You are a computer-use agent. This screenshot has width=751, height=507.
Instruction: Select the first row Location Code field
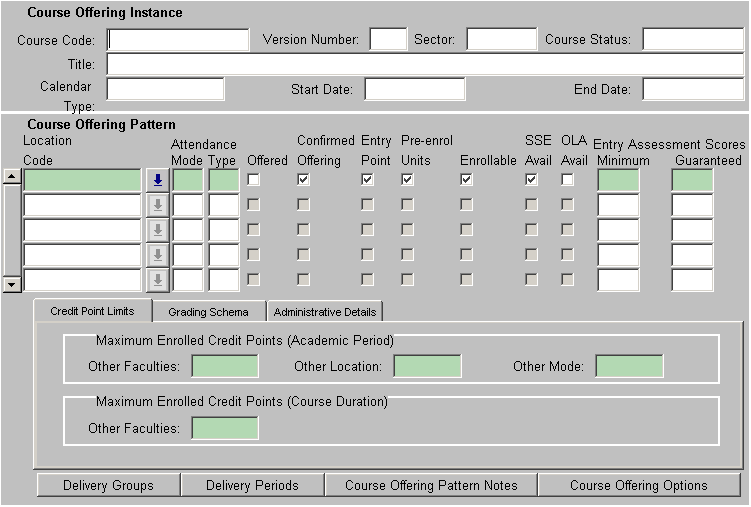coord(83,180)
